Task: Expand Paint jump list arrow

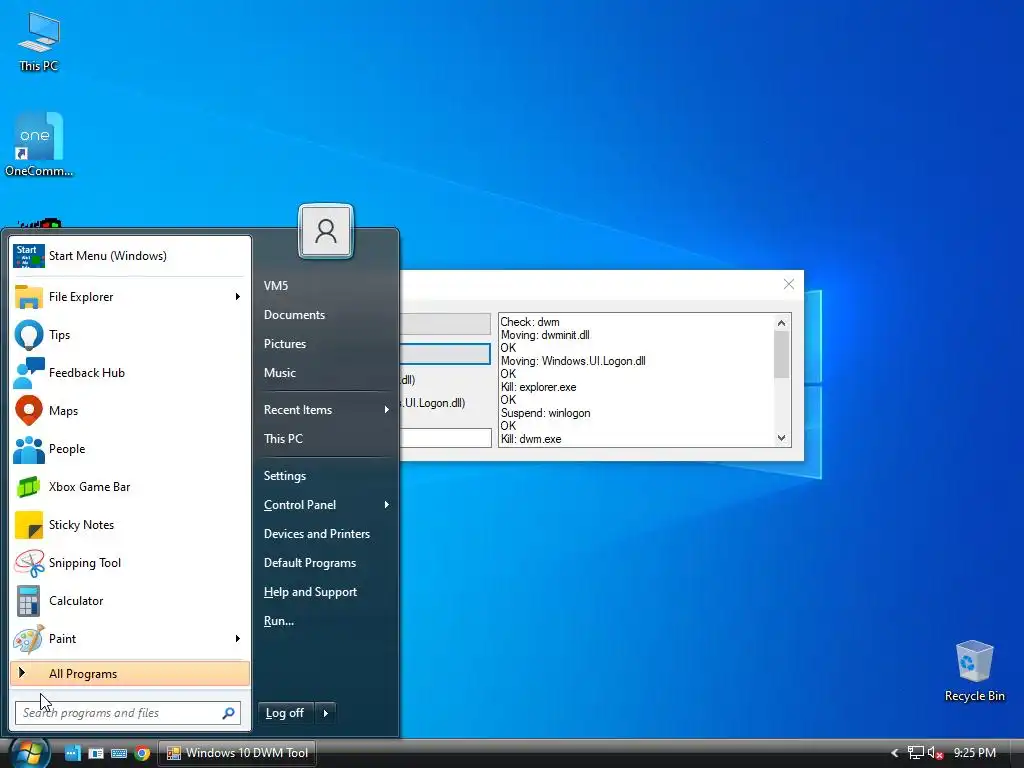Action: 238,639
